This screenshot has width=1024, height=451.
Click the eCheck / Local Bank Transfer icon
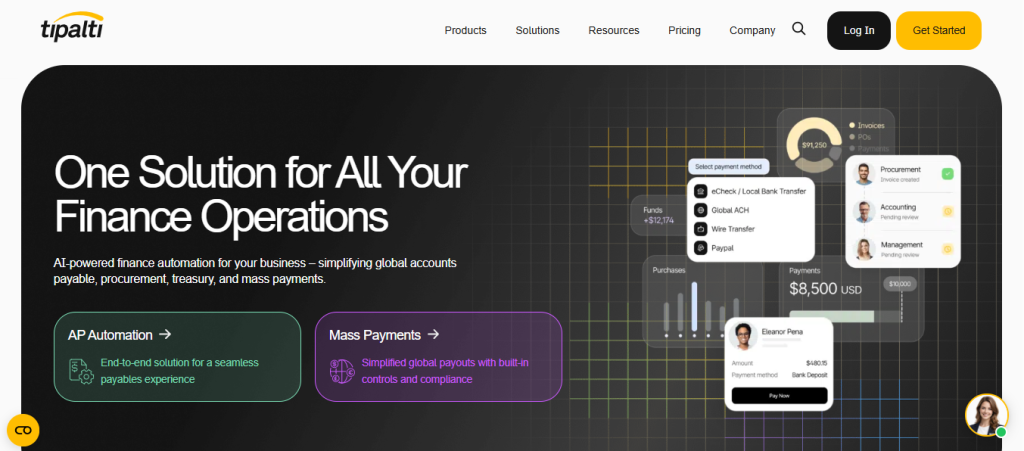(x=701, y=191)
